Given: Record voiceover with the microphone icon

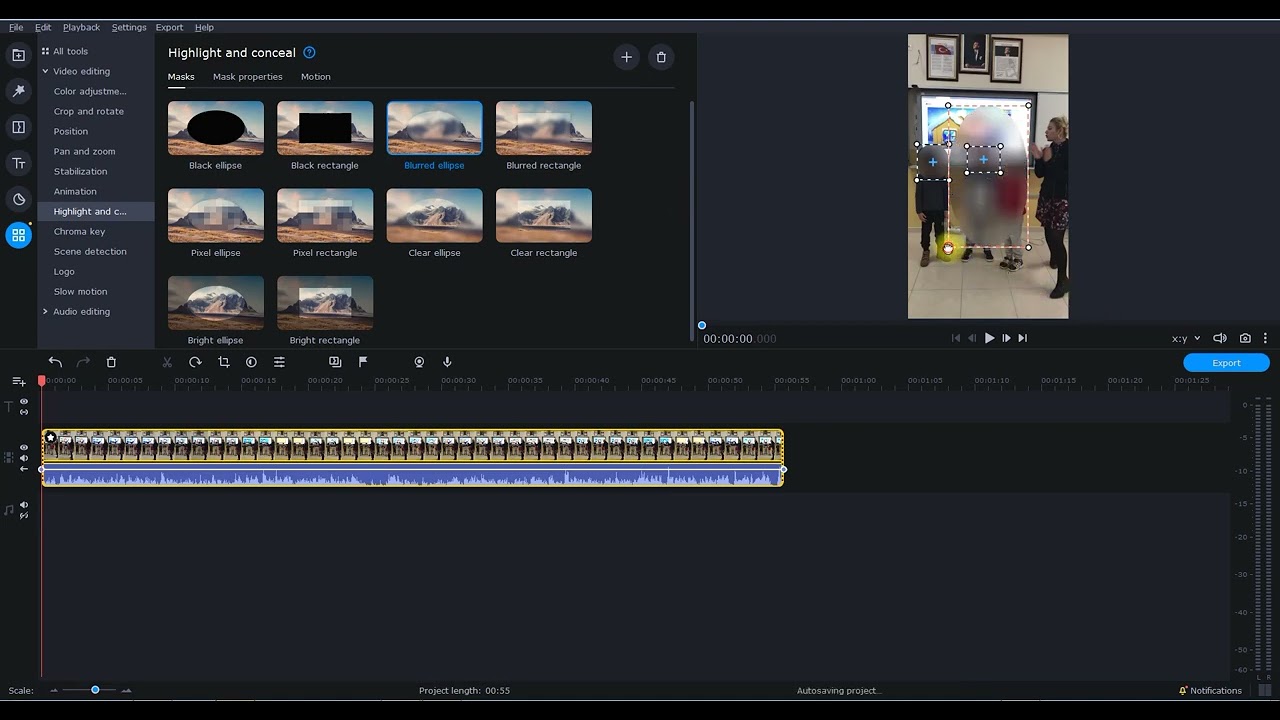Looking at the screenshot, I should (x=447, y=362).
